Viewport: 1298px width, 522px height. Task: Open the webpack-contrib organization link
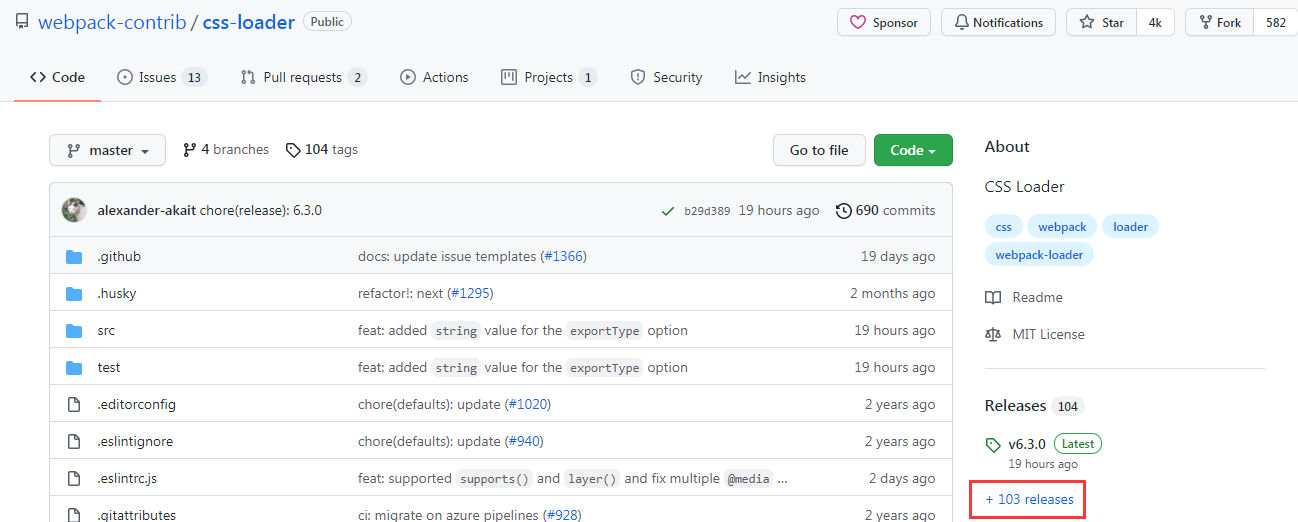[112, 22]
